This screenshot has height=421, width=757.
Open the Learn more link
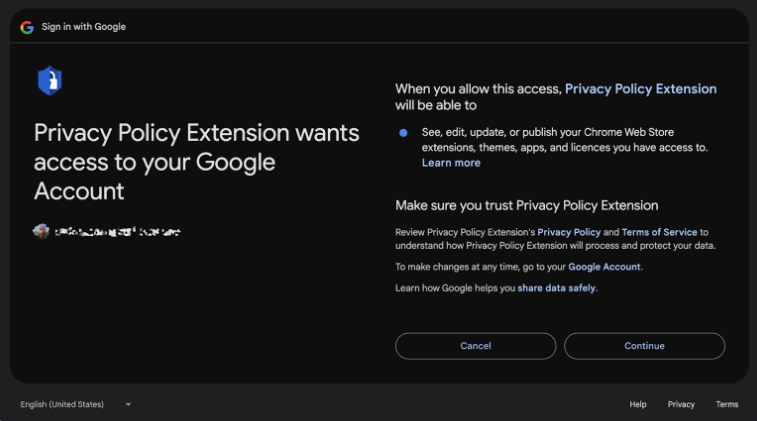pyautogui.click(x=451, y=163)
